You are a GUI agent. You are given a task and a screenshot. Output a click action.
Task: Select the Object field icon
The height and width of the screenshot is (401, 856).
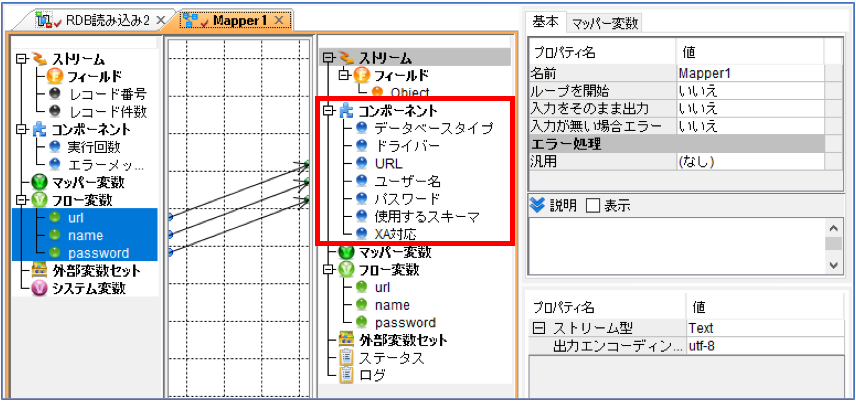click(377, 92)
